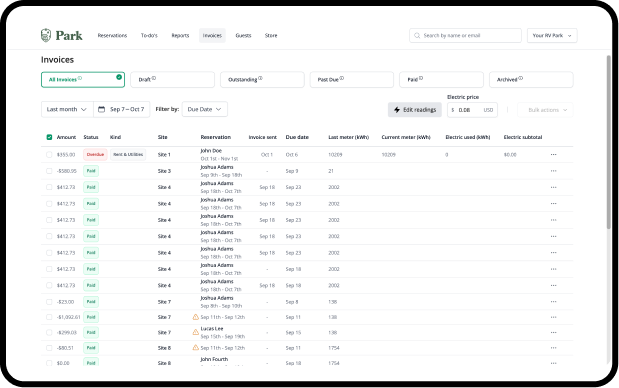The height and width of the screenshot is (388, 619).
Task: Check the box for -$80.51 invoice
Action: pos(49,348)
